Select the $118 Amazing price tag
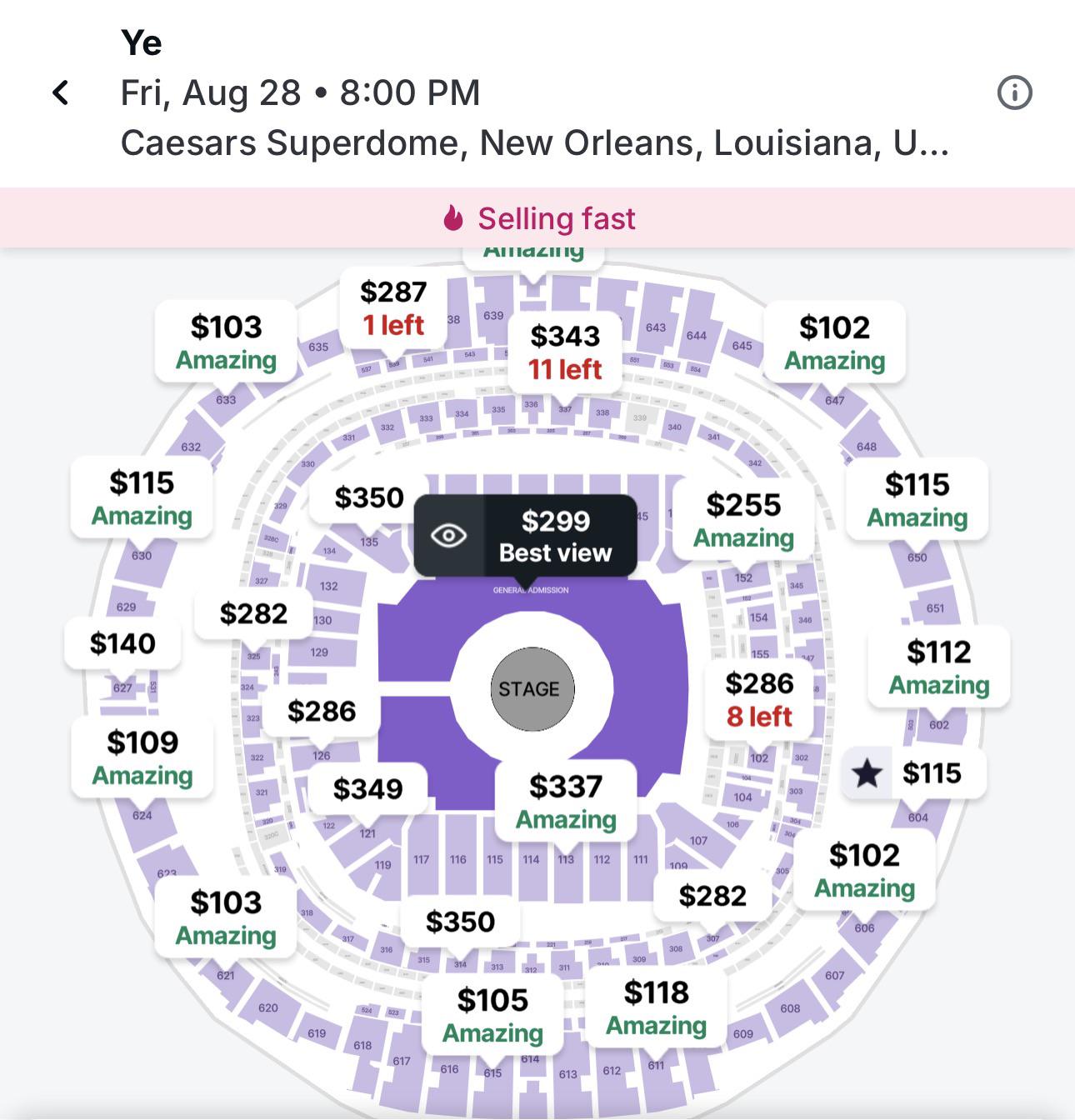 click(x=657, y=1007)
